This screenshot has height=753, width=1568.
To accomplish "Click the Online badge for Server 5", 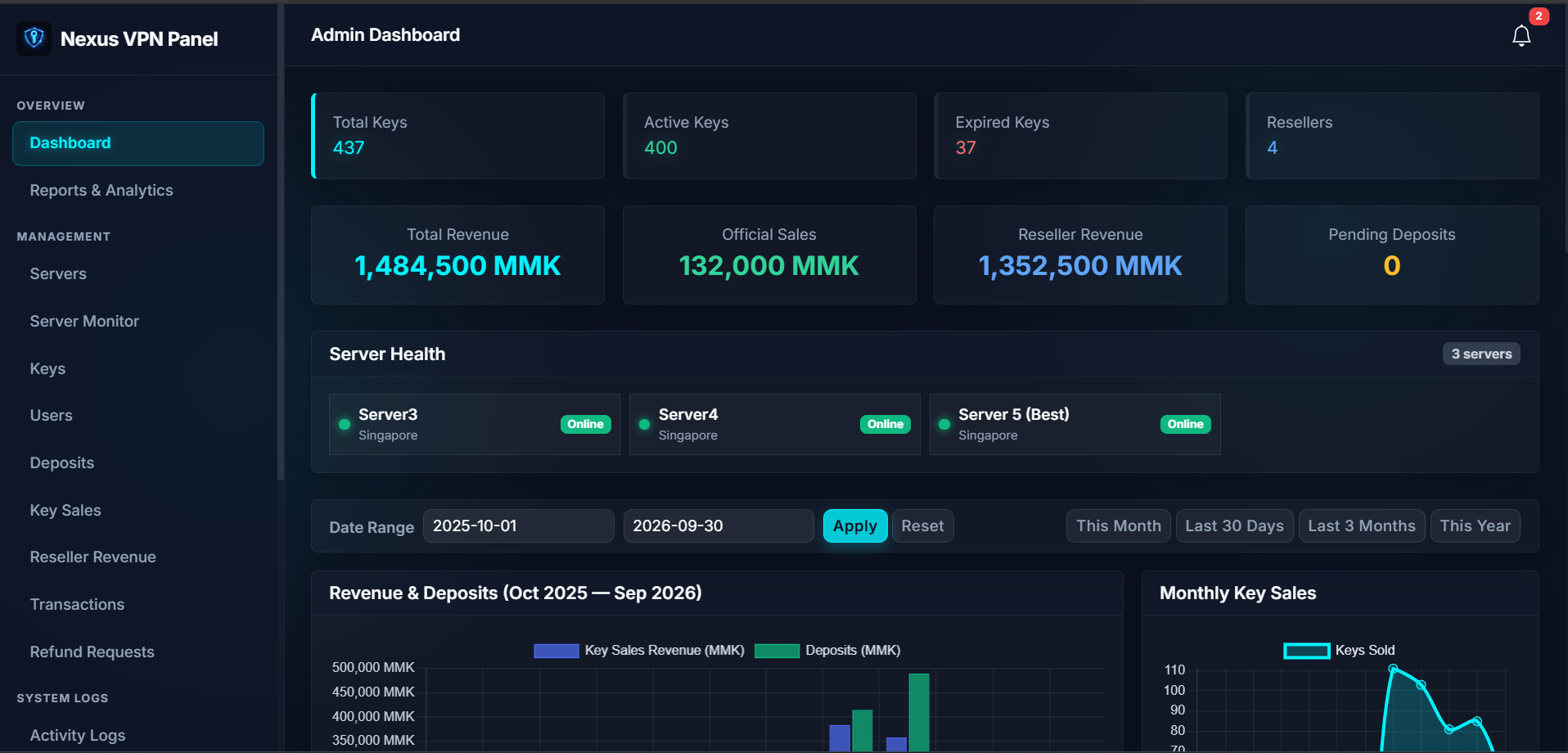I will [1185, 424].
